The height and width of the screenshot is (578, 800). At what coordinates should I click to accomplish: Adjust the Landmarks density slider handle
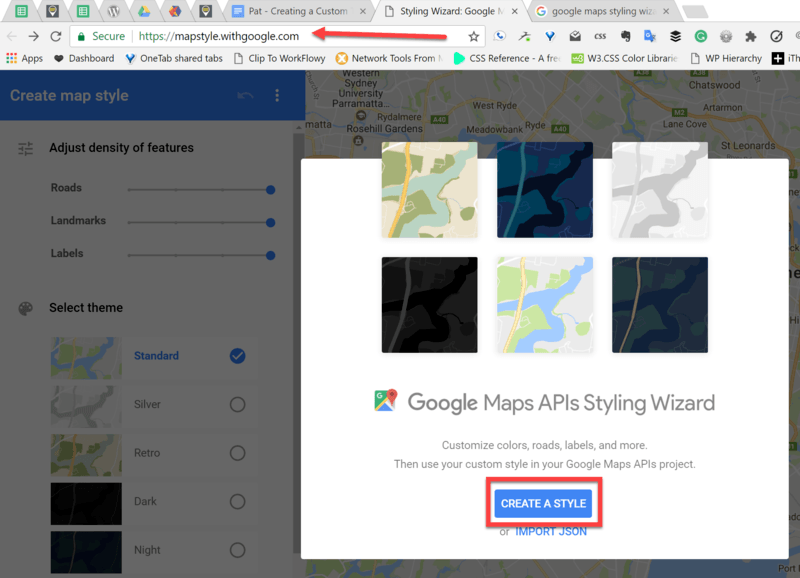pyautogui.click(x=270, y=222)
